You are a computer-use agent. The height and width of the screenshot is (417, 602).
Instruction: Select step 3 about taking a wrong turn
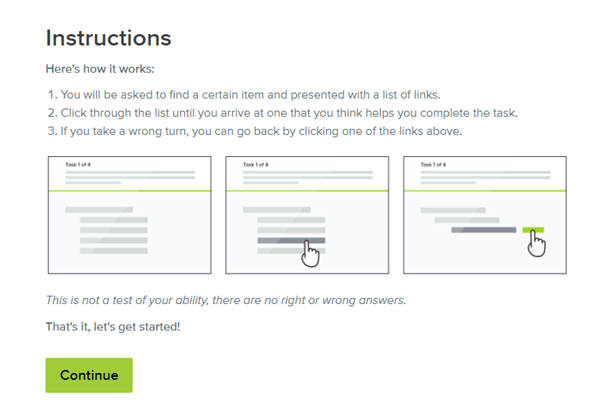[255, 131]
